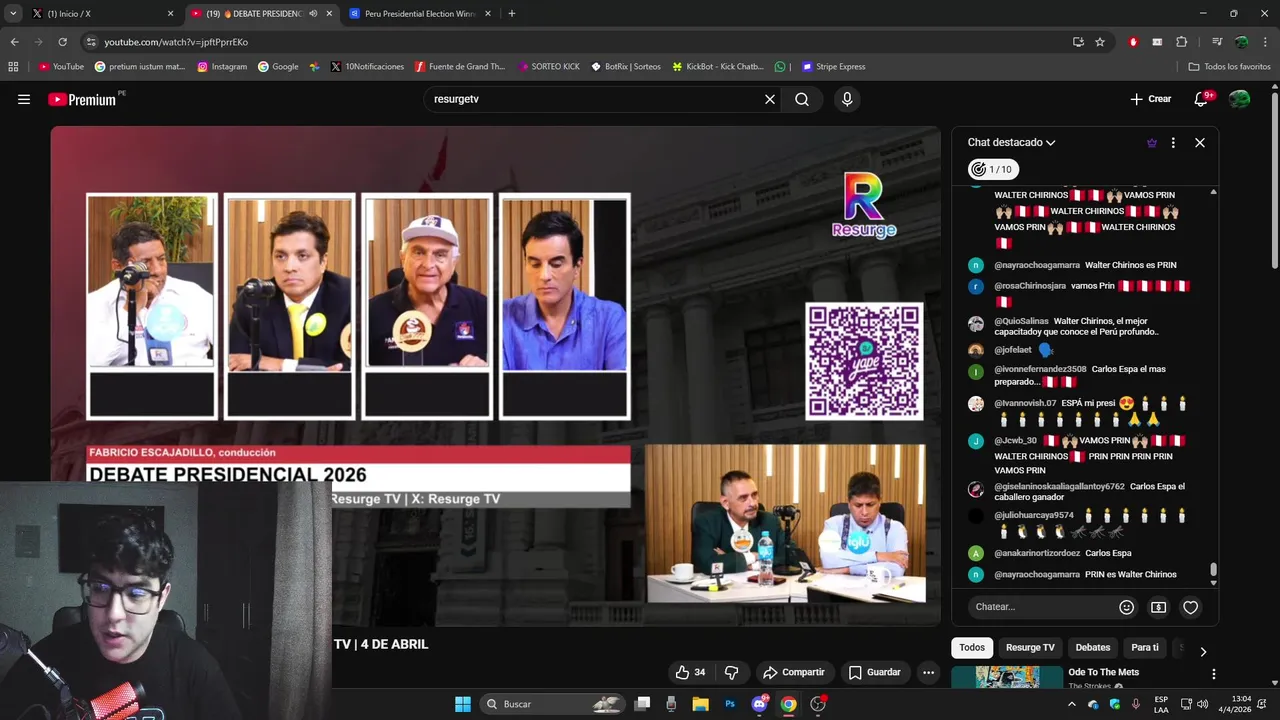Open the SORTEO KICK bookmark
The width and height of the screenshot is (1280, 720).
[x=549, y=67]
